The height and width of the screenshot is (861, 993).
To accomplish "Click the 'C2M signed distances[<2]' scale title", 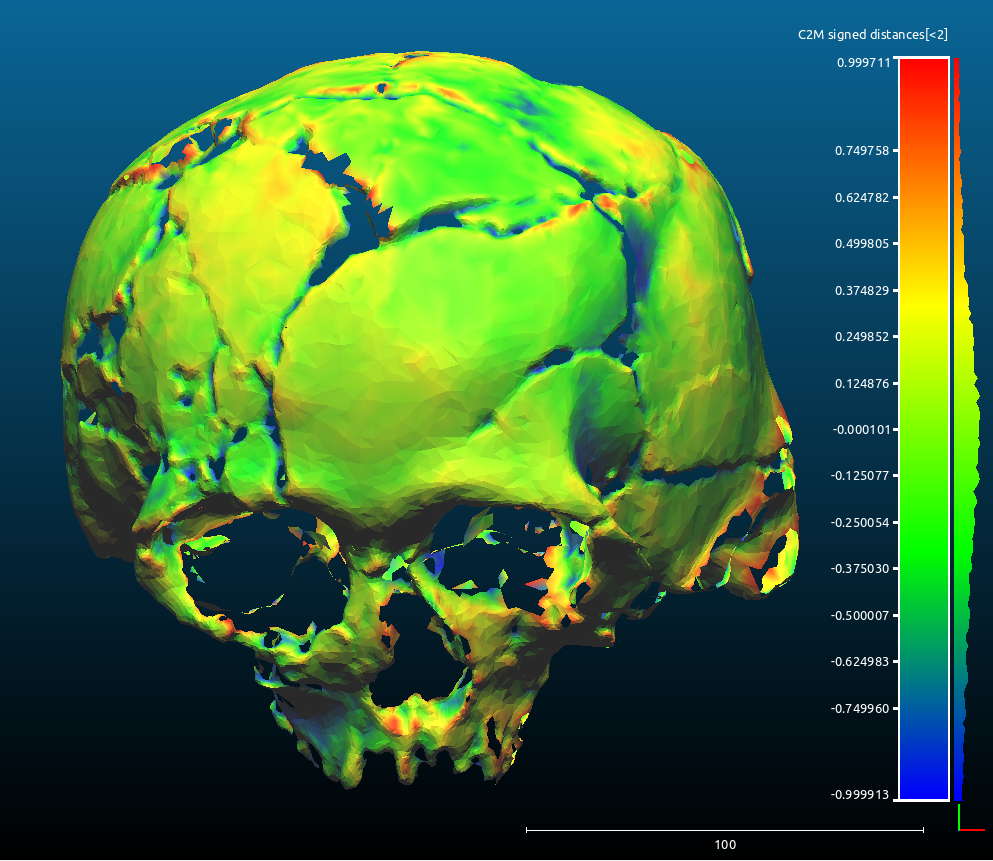I will point(872,35).
